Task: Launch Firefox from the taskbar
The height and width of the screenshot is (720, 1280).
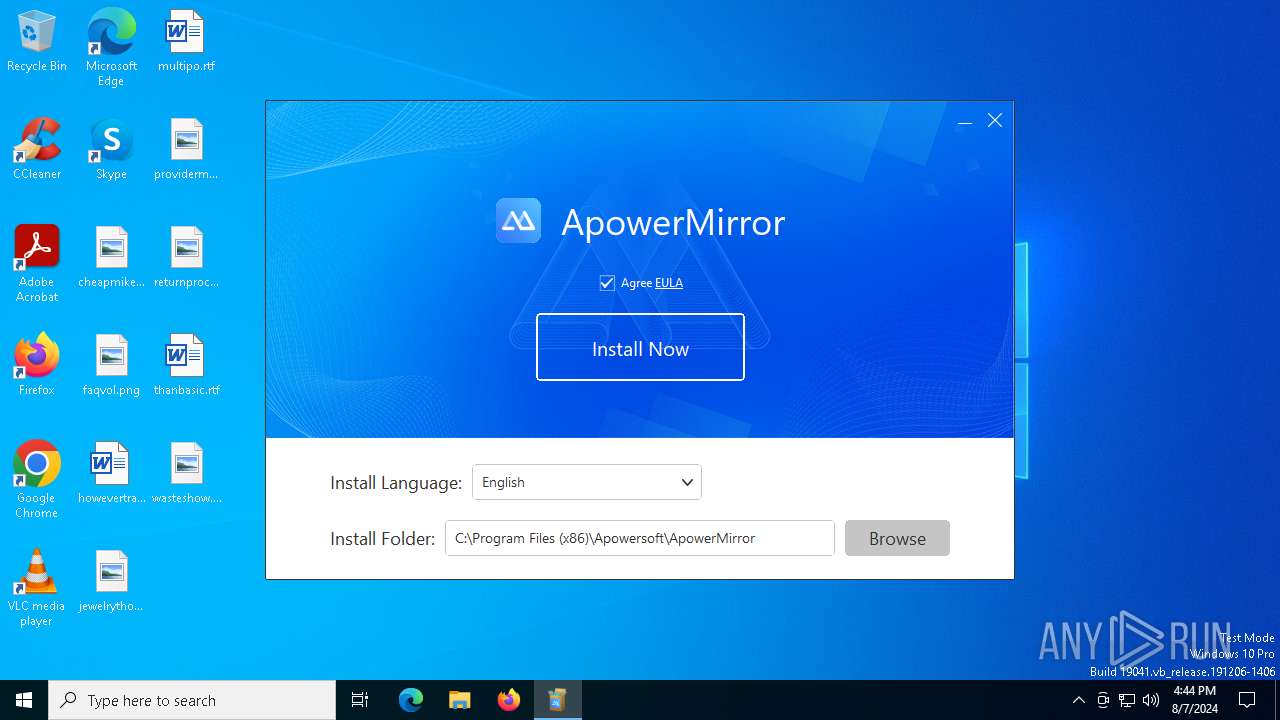Action: (x=509, y=700)
